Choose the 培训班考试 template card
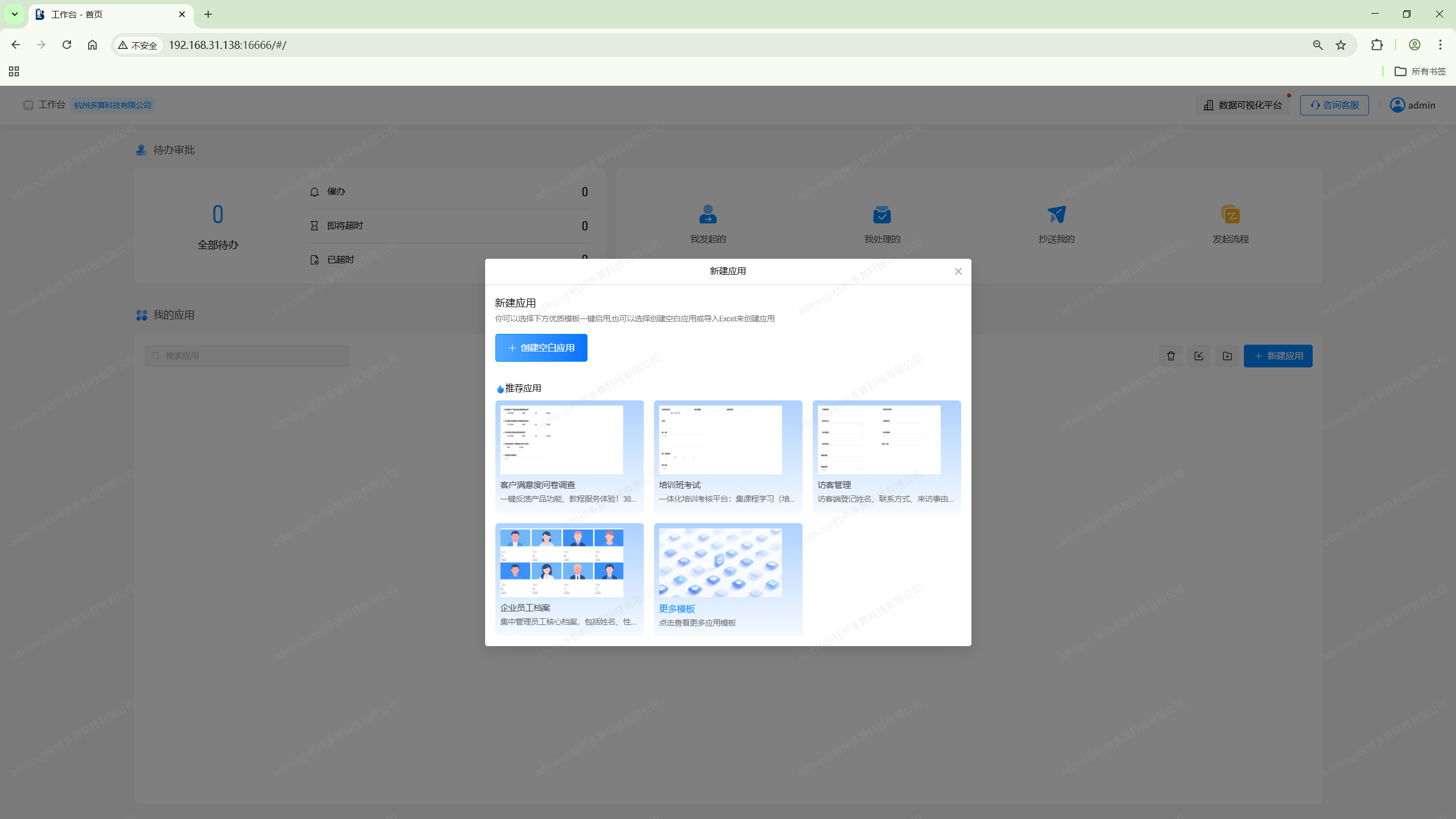This screenshot has width=1456, height=819. click(x=727, y=456)
